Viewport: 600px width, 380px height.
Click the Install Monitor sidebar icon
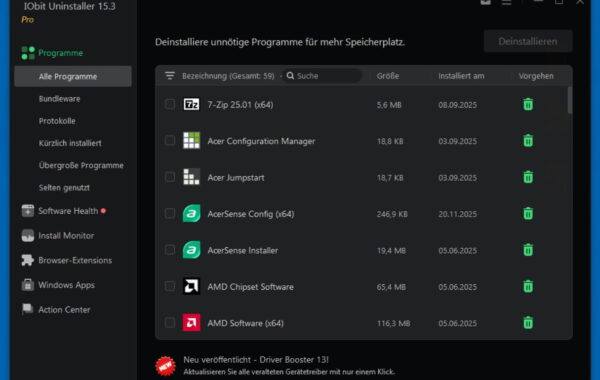(x=28, y=235)
